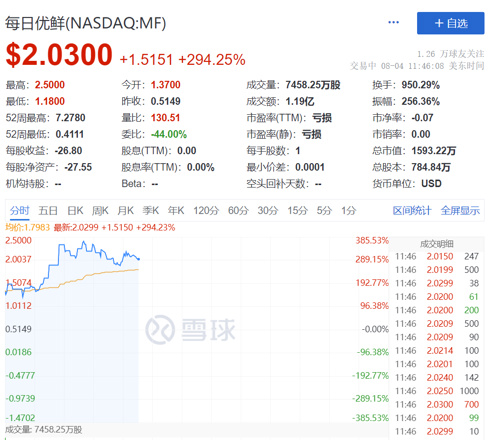Click the trade row priced 2.0199

(437, 270)
